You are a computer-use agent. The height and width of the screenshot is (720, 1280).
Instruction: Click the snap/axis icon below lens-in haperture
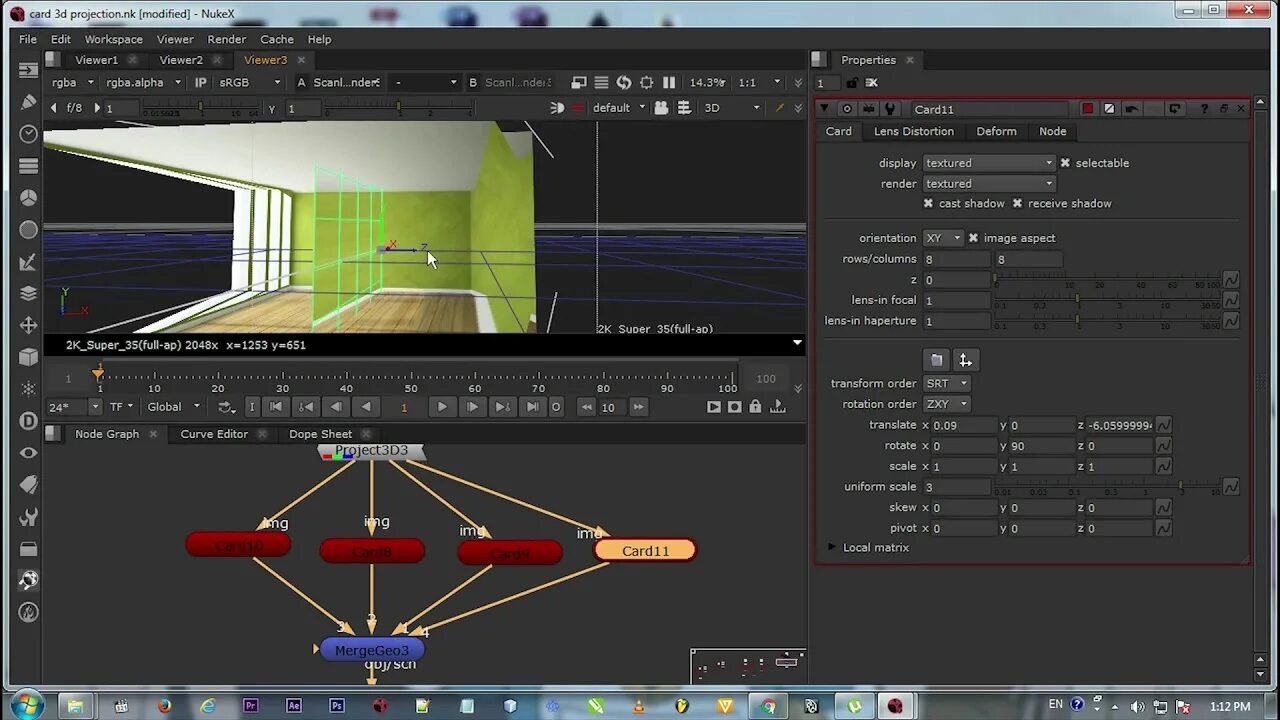(x=965, y=360)
